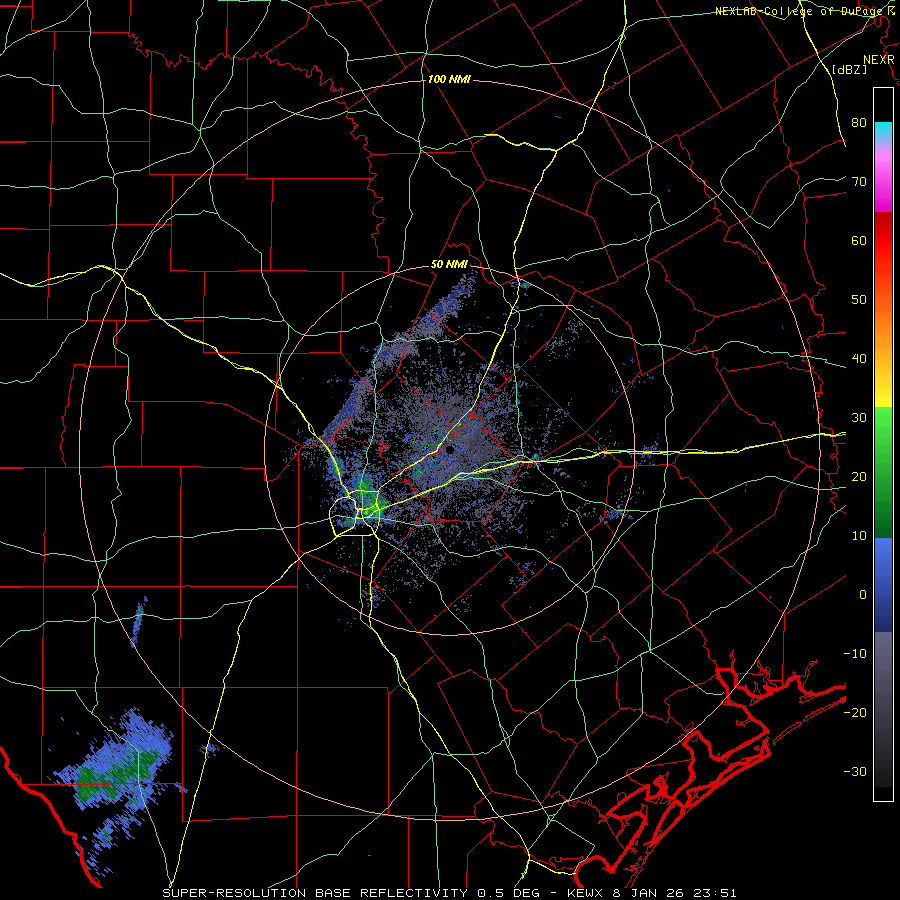The image size is (900, 900).
Task: Click the black radar site dot
Action: [x=450, y=450]
